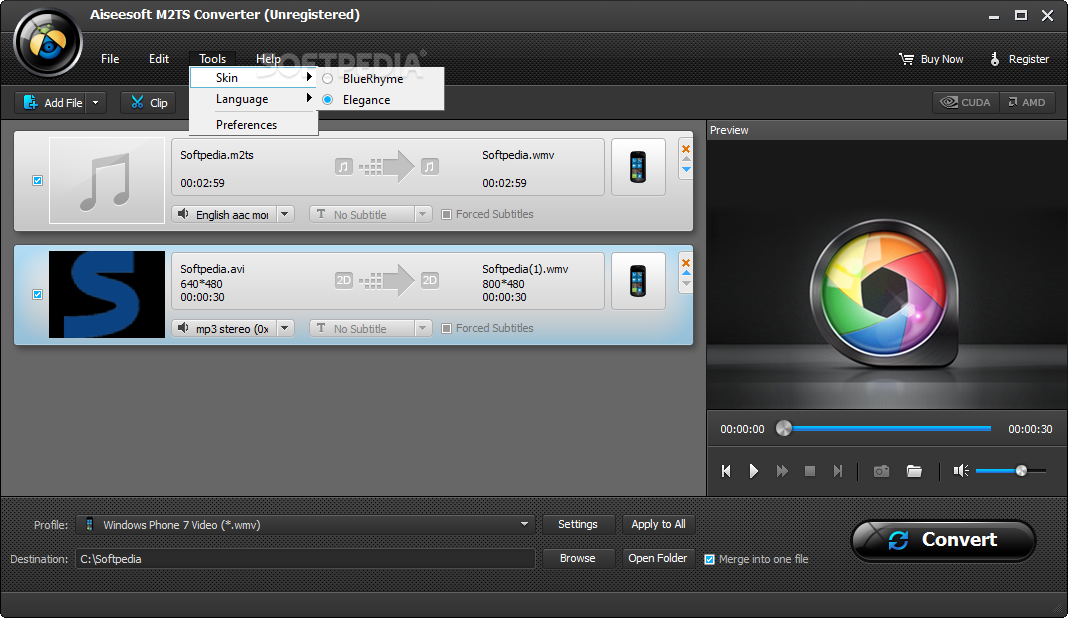Click the 2D output icon for Softpedia(1).wmv
This screenshot has width=1068, height=618.
430,280
